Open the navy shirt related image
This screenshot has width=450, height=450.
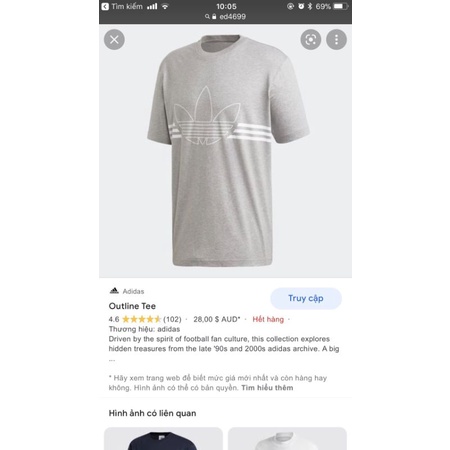click(163, 439)
